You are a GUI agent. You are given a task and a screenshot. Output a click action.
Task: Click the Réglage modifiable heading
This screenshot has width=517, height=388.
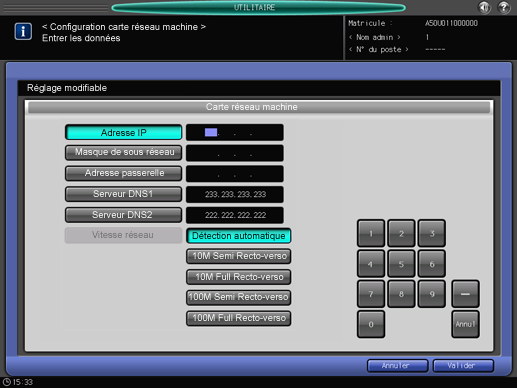point(67,88)
